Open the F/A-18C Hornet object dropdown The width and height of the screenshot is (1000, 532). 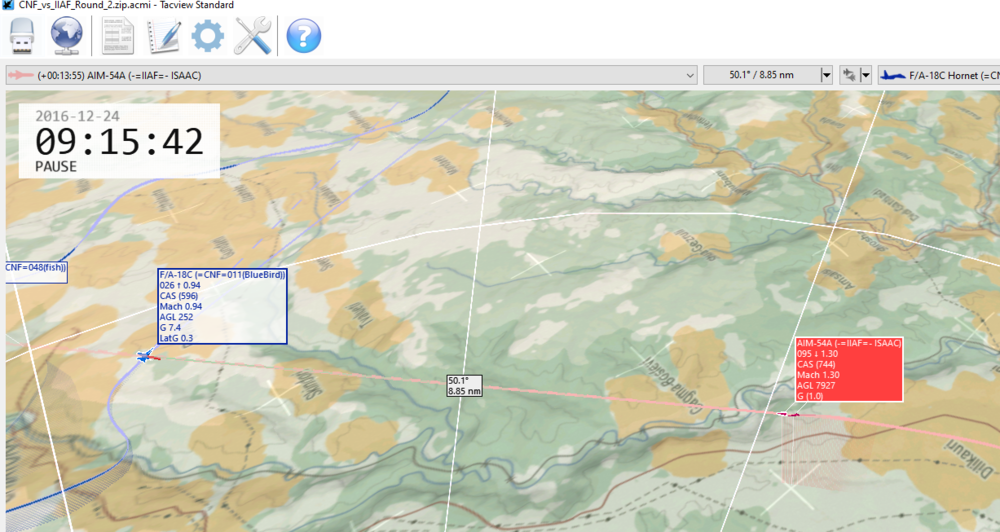click(939, 75)
